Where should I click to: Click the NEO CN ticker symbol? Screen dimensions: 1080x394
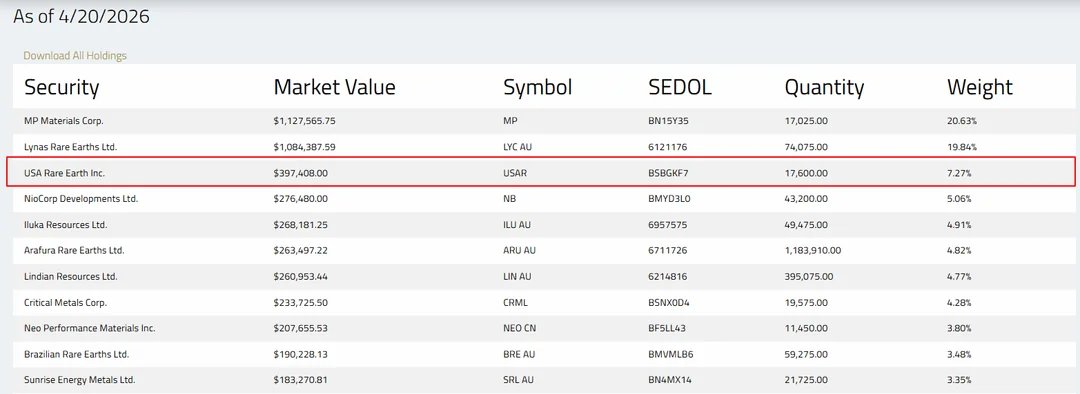click(x=520, y=329)
